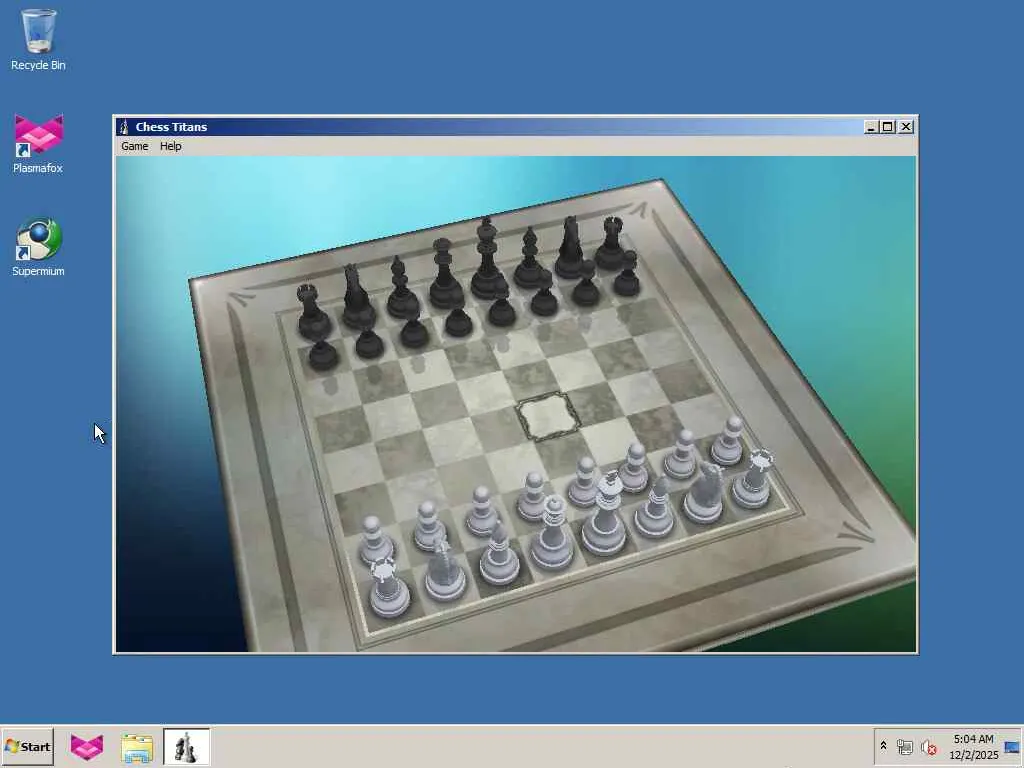The width and height of the screenshot is (1024, 768).
Task: Click the muted volume tray icon
Action: (x=928, y=746)
